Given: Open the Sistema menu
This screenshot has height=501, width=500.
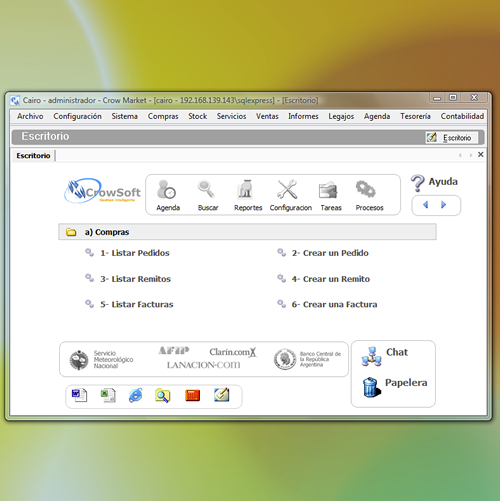Looking at the screenshot, I should [x=124, y=116].
